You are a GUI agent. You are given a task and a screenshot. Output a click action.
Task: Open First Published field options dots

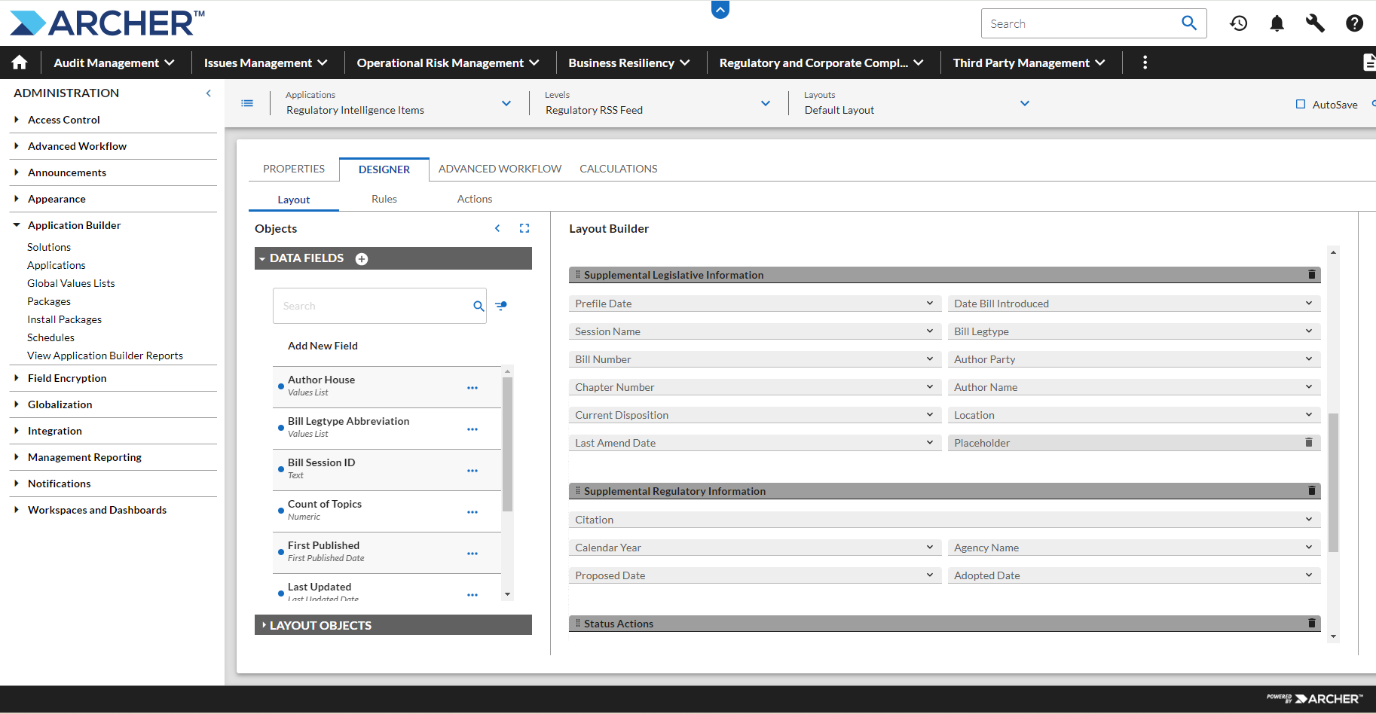pos(472,553)
